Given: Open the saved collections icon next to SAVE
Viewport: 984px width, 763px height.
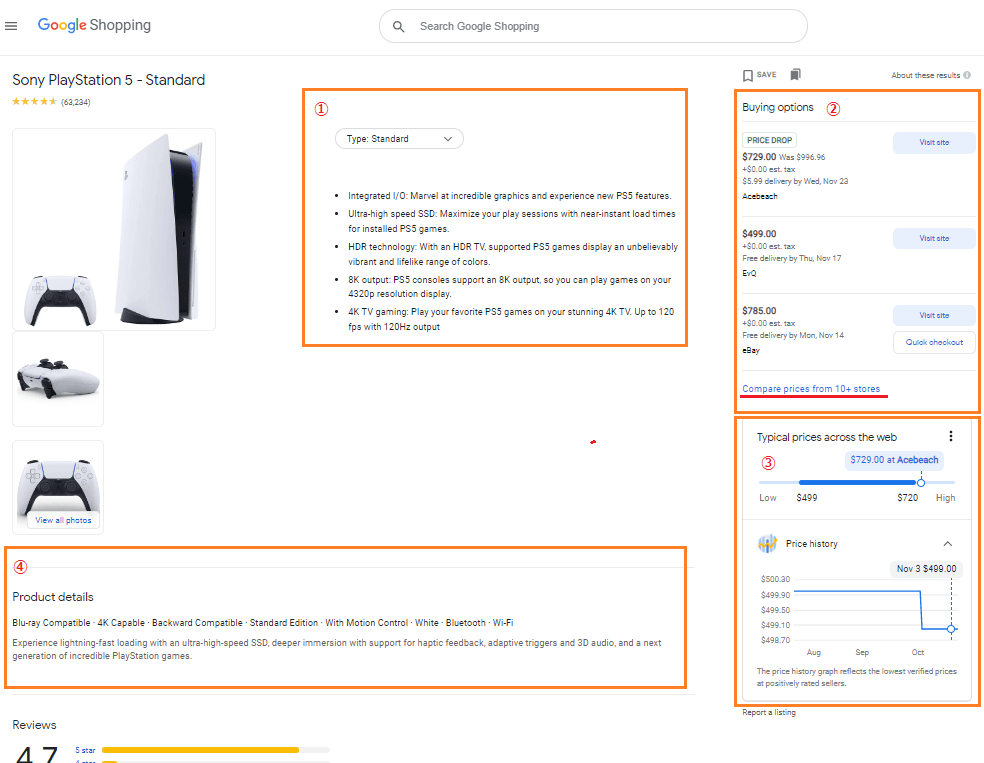Looking at the screenshot, I should [x=795, y=75].
